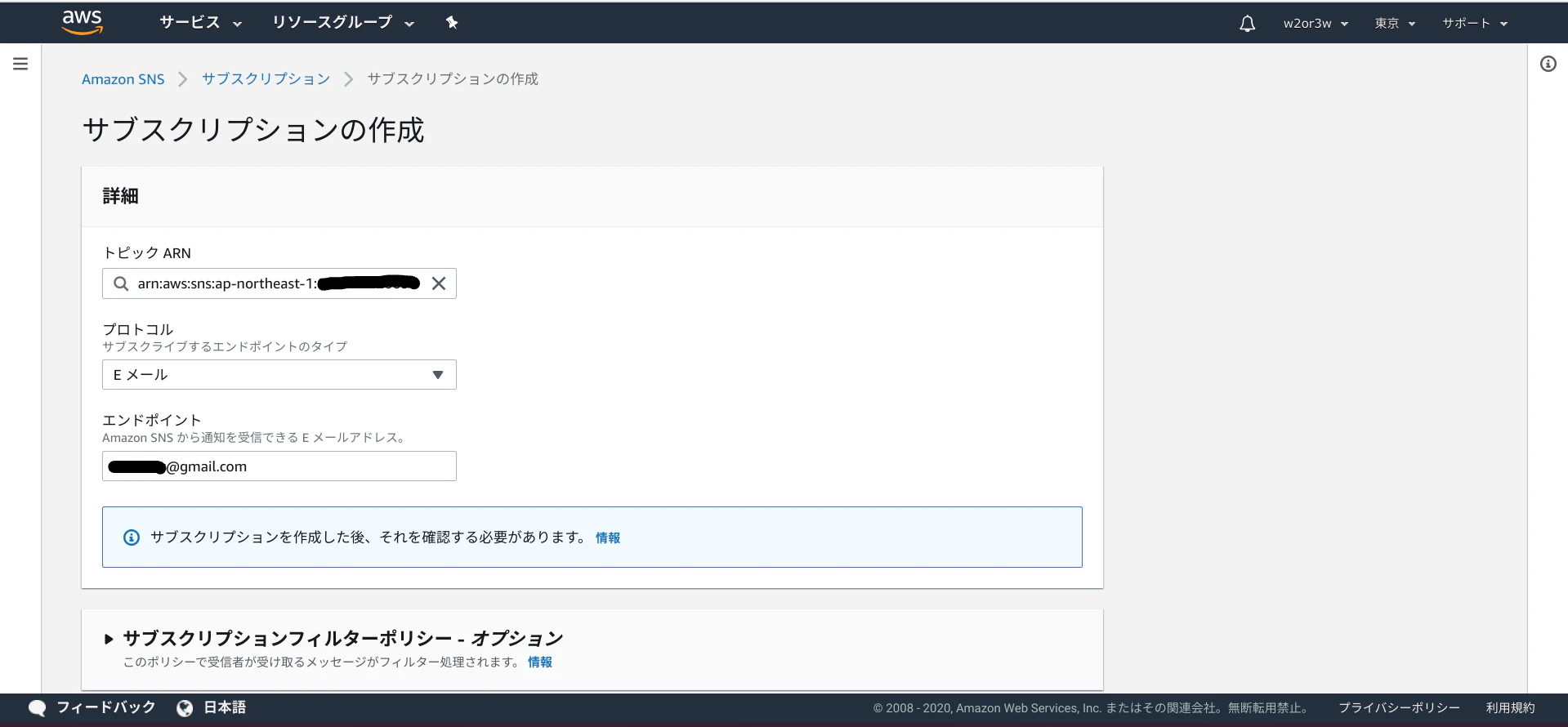Click the globe language icon

185,707
